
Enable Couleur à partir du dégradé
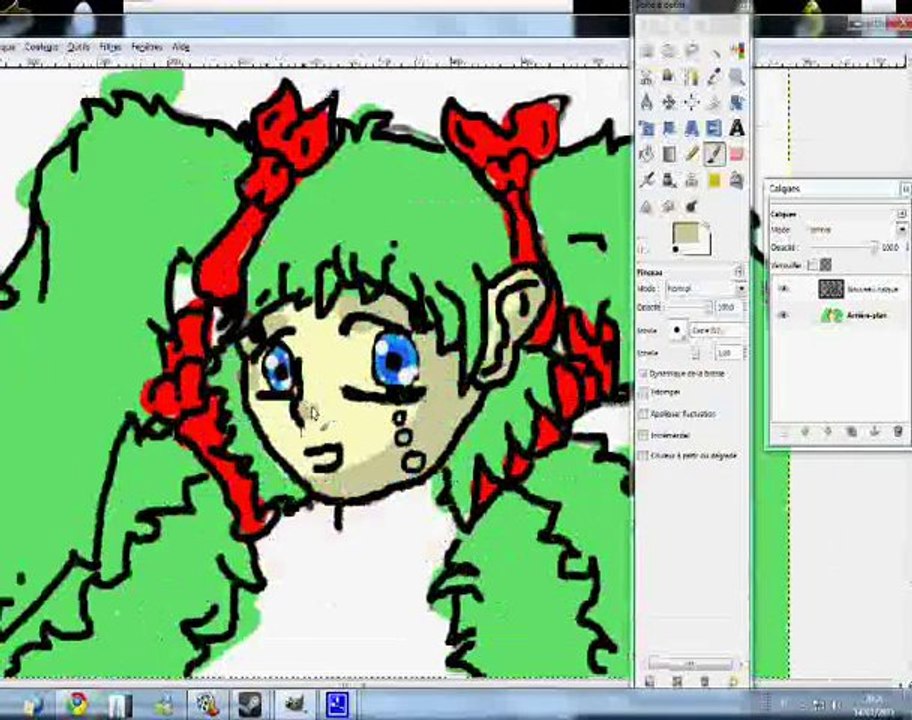click(x=643, y=456)
